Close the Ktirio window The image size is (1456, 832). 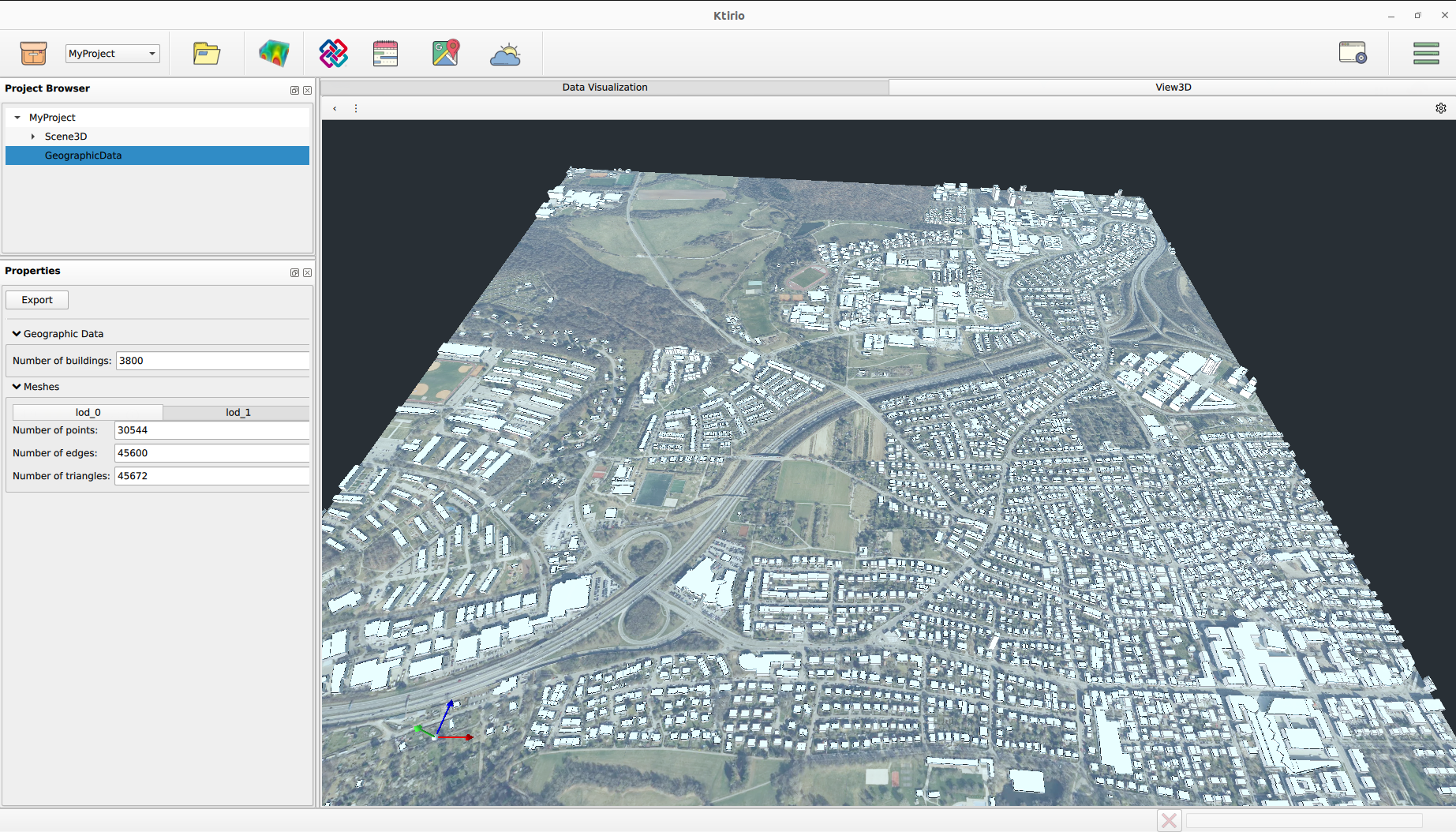1445,16
